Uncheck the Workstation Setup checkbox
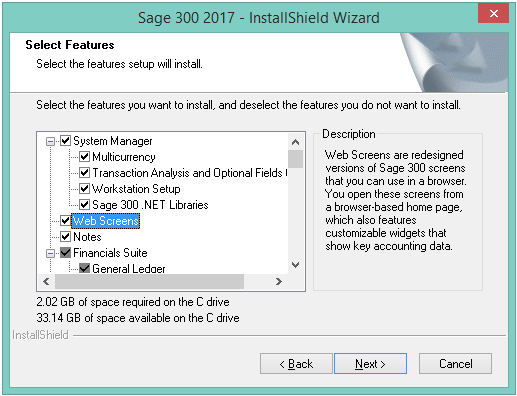Image resolution: width=517 pixels, height=396 pixels. point(84,189)
